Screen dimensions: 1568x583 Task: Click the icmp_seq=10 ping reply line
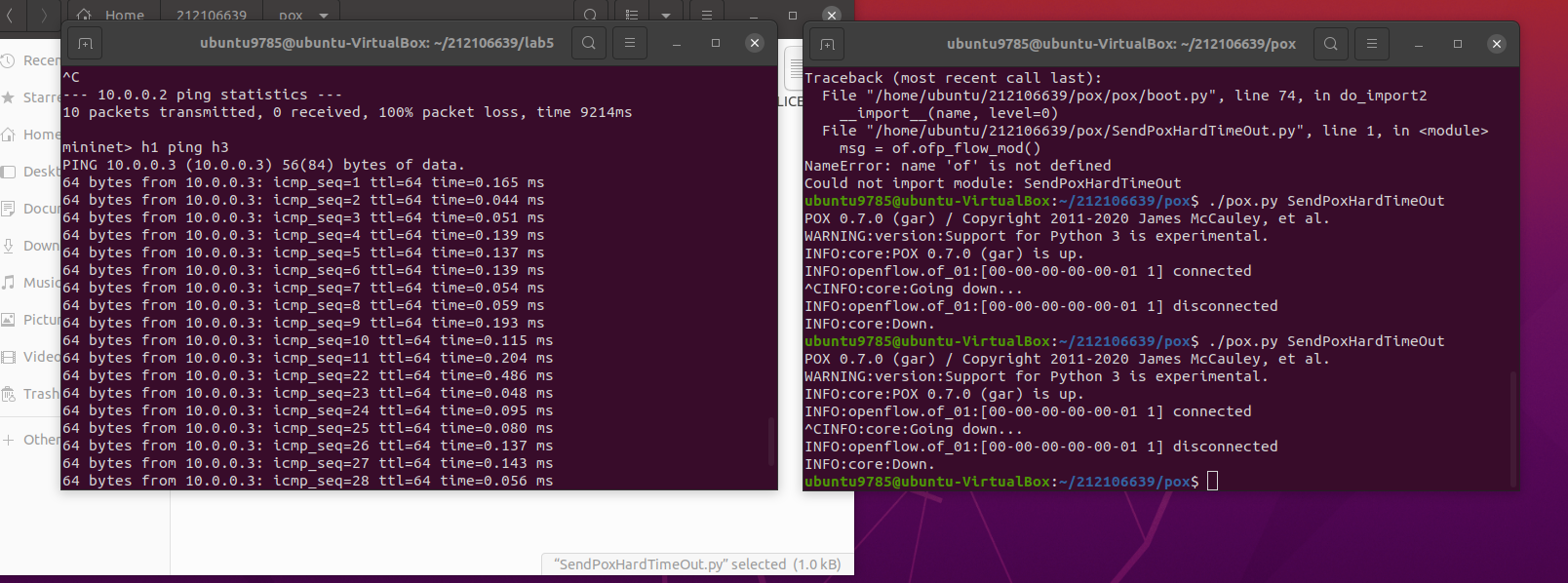307,340
